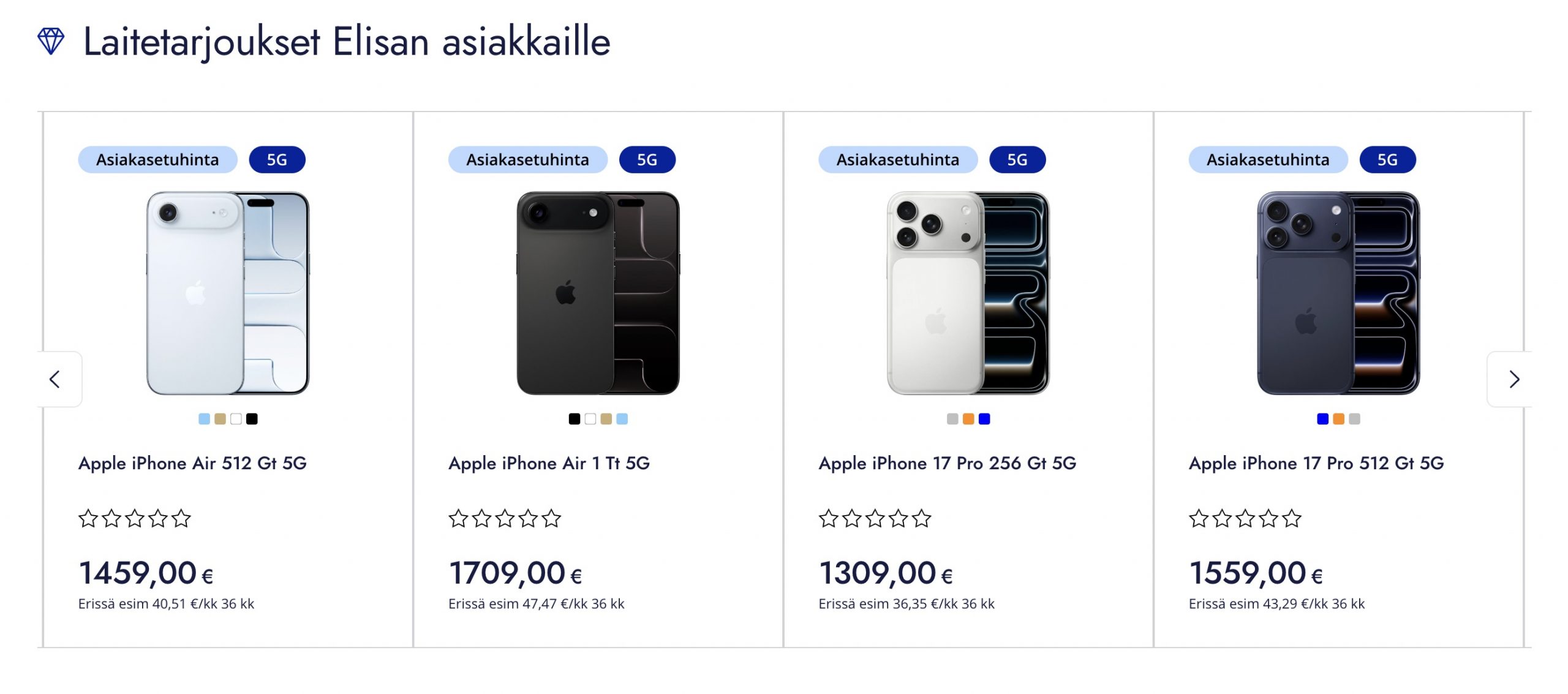Click Asiakasetuhinta badge on iPhone 17 Pro 256 Gt
This screenshot has width=1568, height=694.
(897, 160)
